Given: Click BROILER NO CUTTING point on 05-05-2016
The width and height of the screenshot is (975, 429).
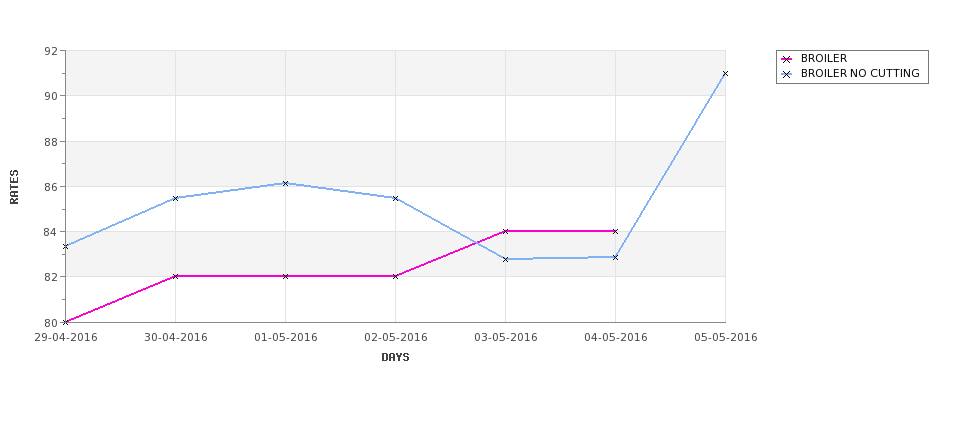Looking at the screenshot, I should (x=725, y=73).
